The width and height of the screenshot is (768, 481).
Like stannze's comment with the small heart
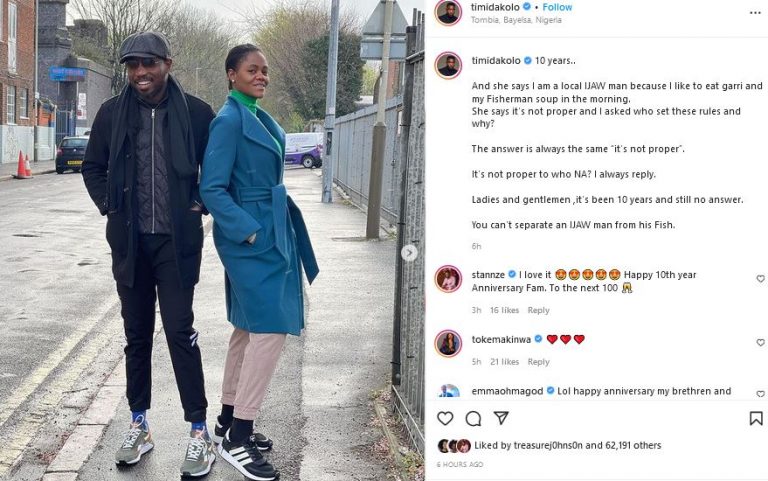pos(760,278)
